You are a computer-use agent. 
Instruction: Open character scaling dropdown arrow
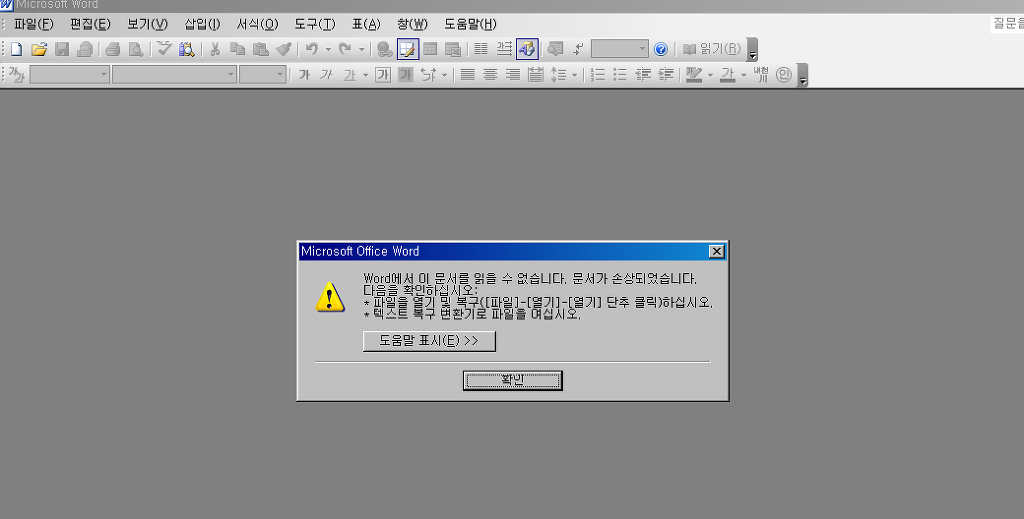[x=444, y=75]
